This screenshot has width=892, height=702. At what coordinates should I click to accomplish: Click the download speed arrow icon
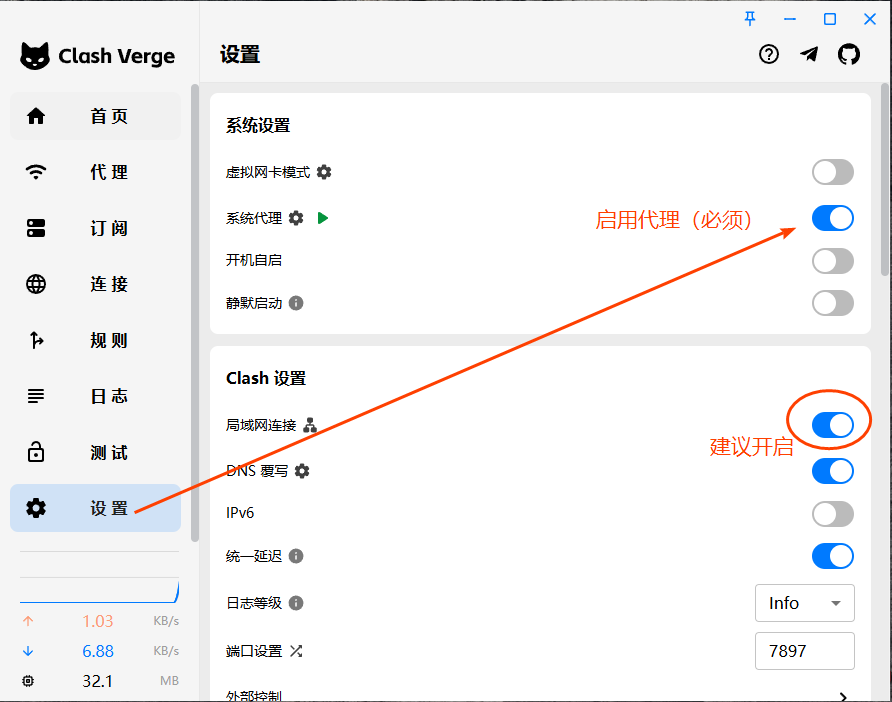(x=28, y=651)
